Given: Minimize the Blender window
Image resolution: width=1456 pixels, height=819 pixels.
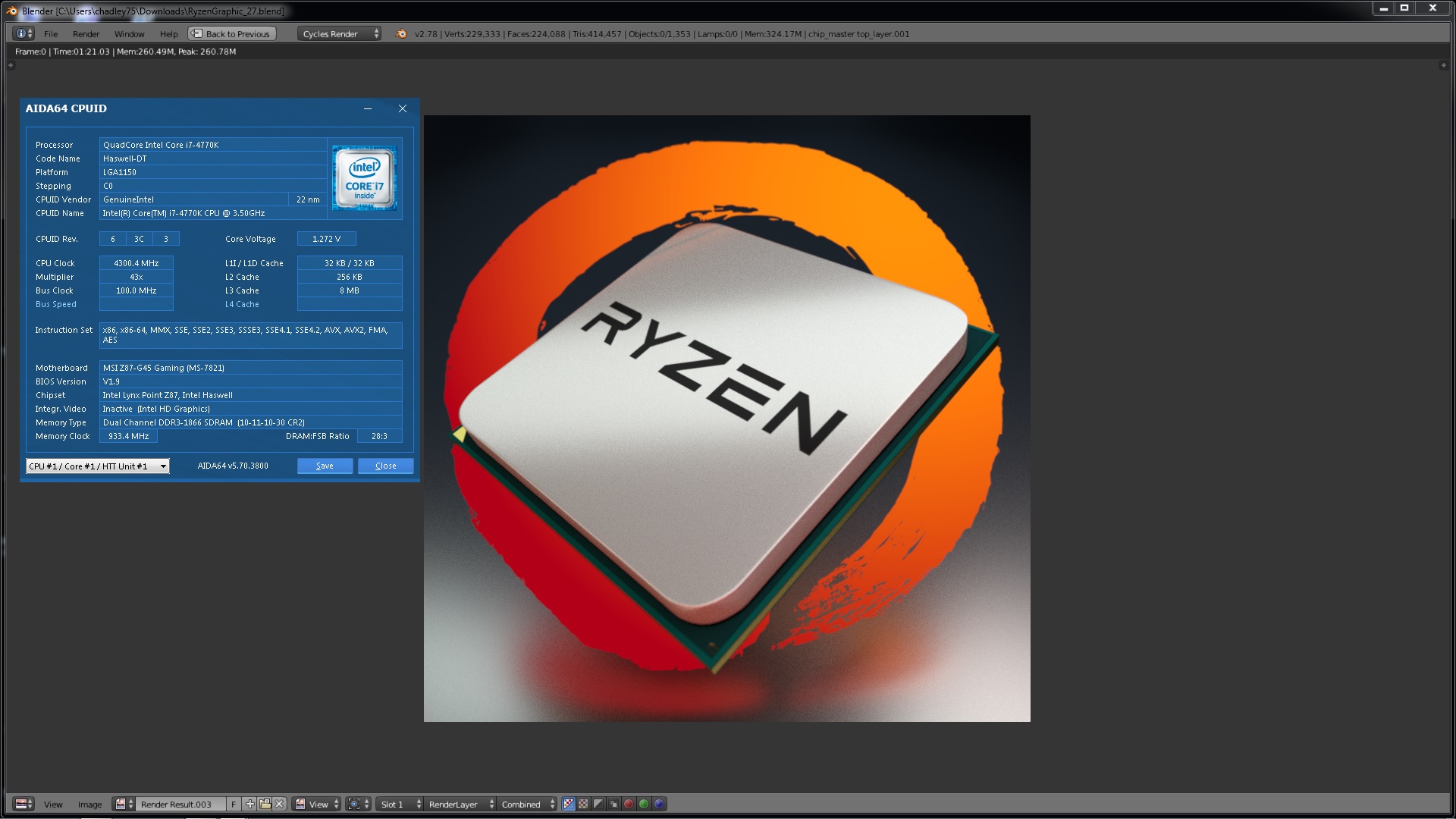Looking at the screenshot, I should click(1384, 8).
